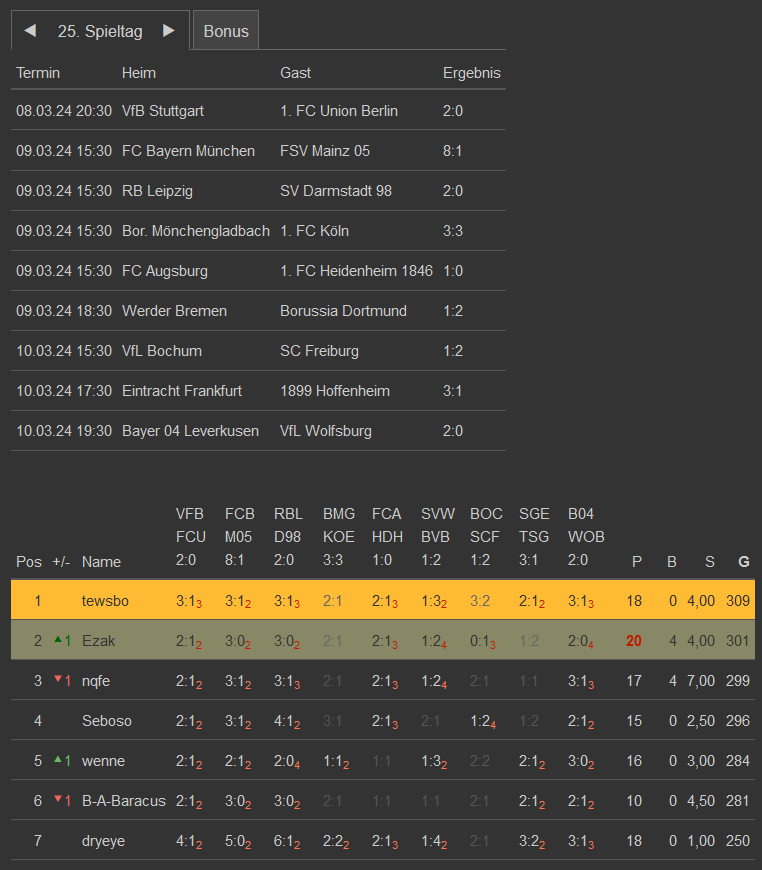The width and height of the screenshot is (762, 870).
Task: Click the Pos column header
Action: coord(28,562)
